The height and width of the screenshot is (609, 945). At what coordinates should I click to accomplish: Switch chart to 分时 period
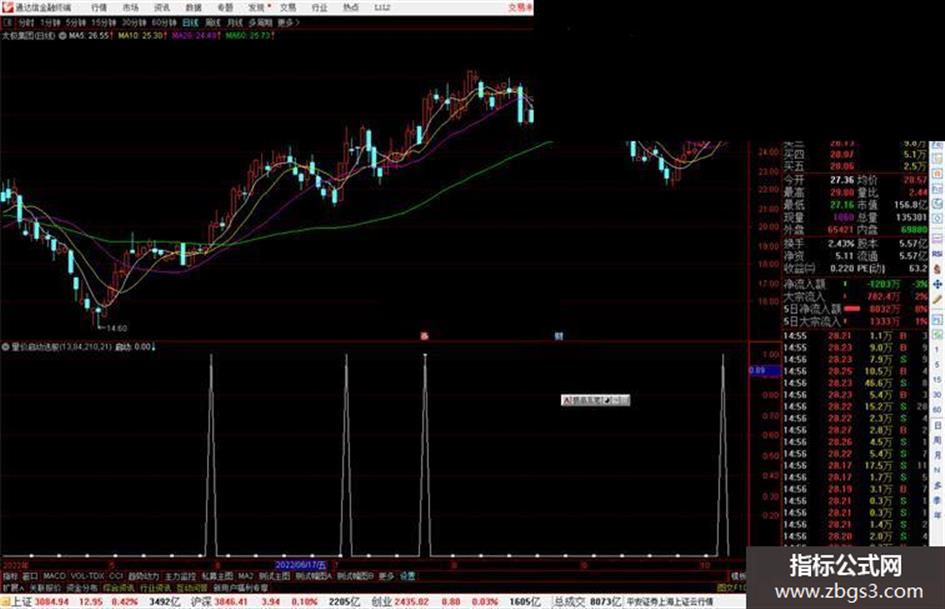[26, 22]
